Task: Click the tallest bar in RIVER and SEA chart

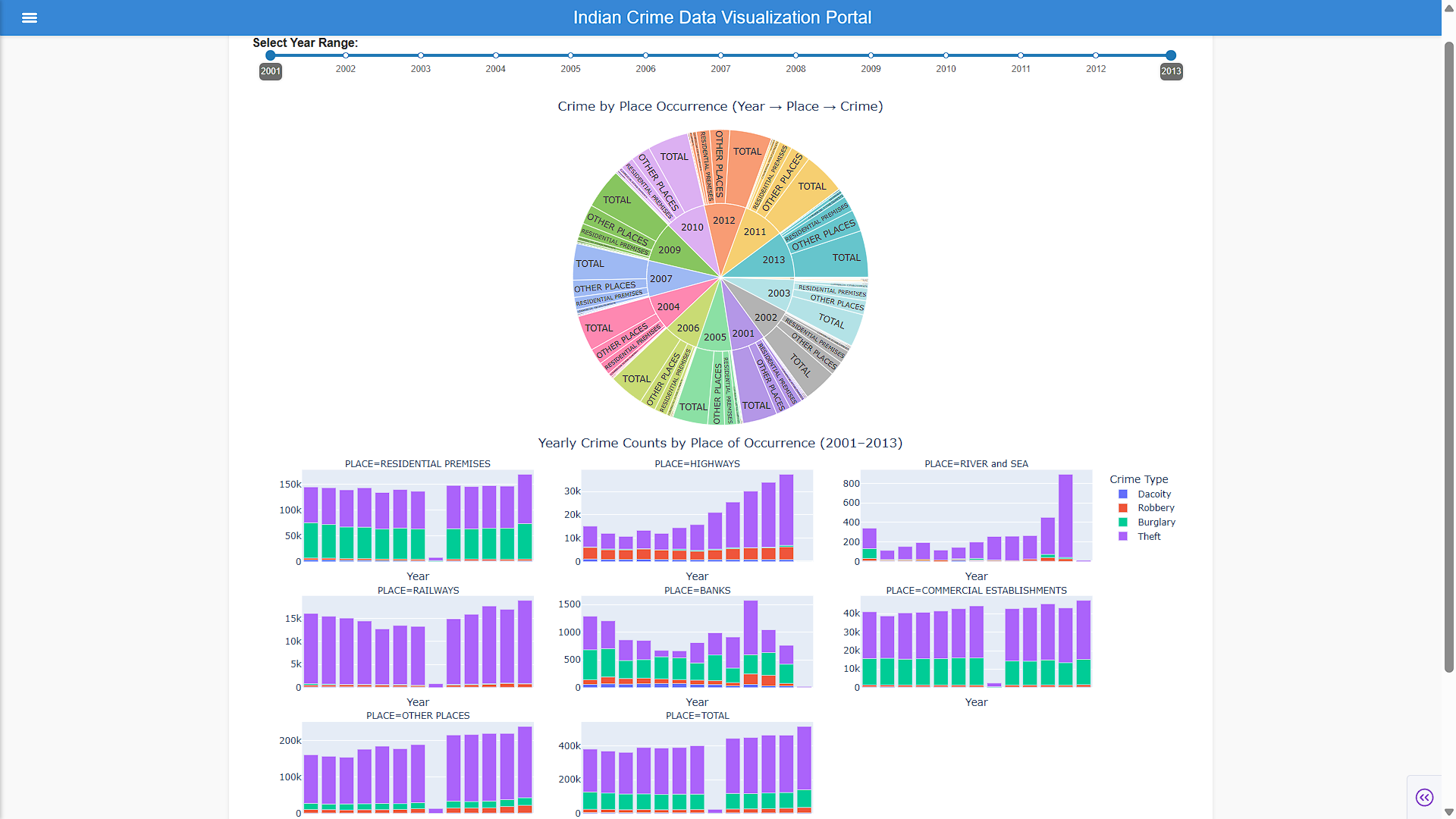Action: [x=1065, y=517]
